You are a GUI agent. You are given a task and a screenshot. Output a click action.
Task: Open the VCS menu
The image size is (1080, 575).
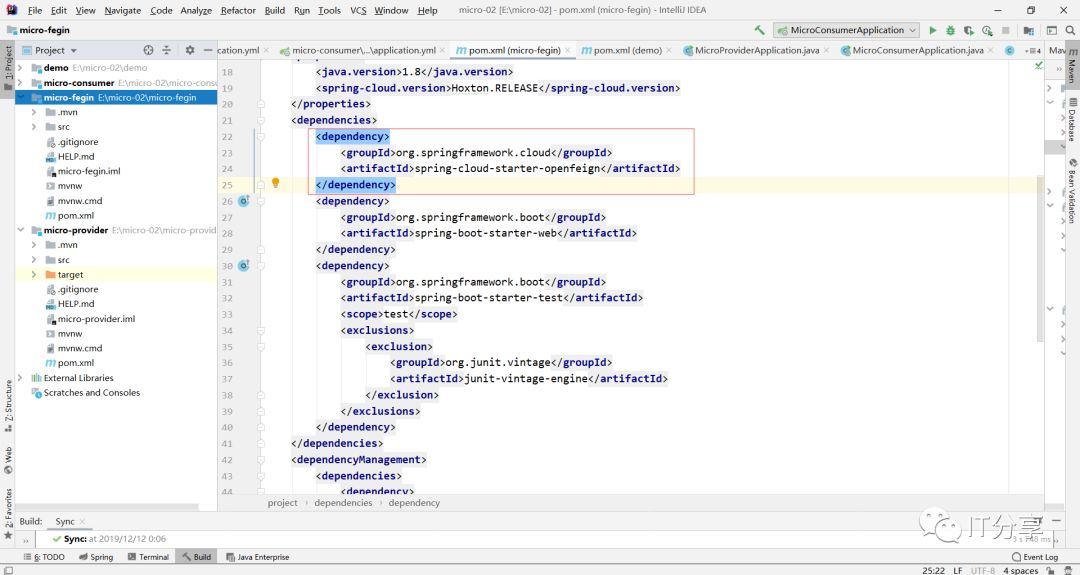pos(358,10)
